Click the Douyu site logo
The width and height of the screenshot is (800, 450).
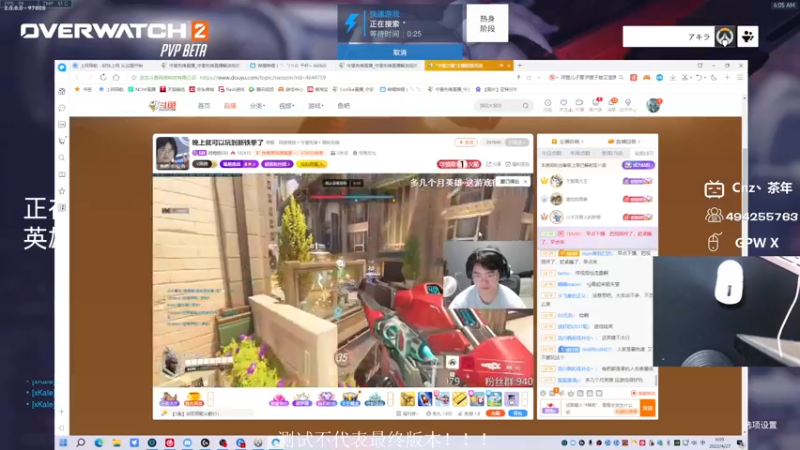[x=162, y=106]
